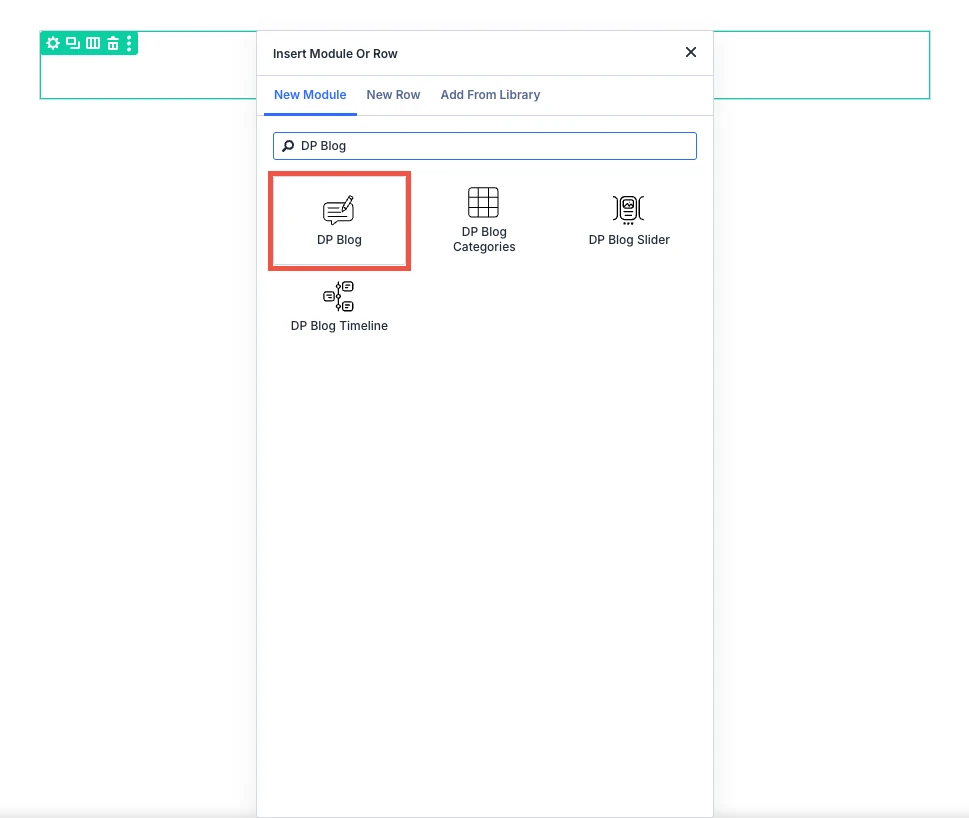Open the Add From Library tab
This screenshot has width=969, height=818.
(x=490, y=95)
